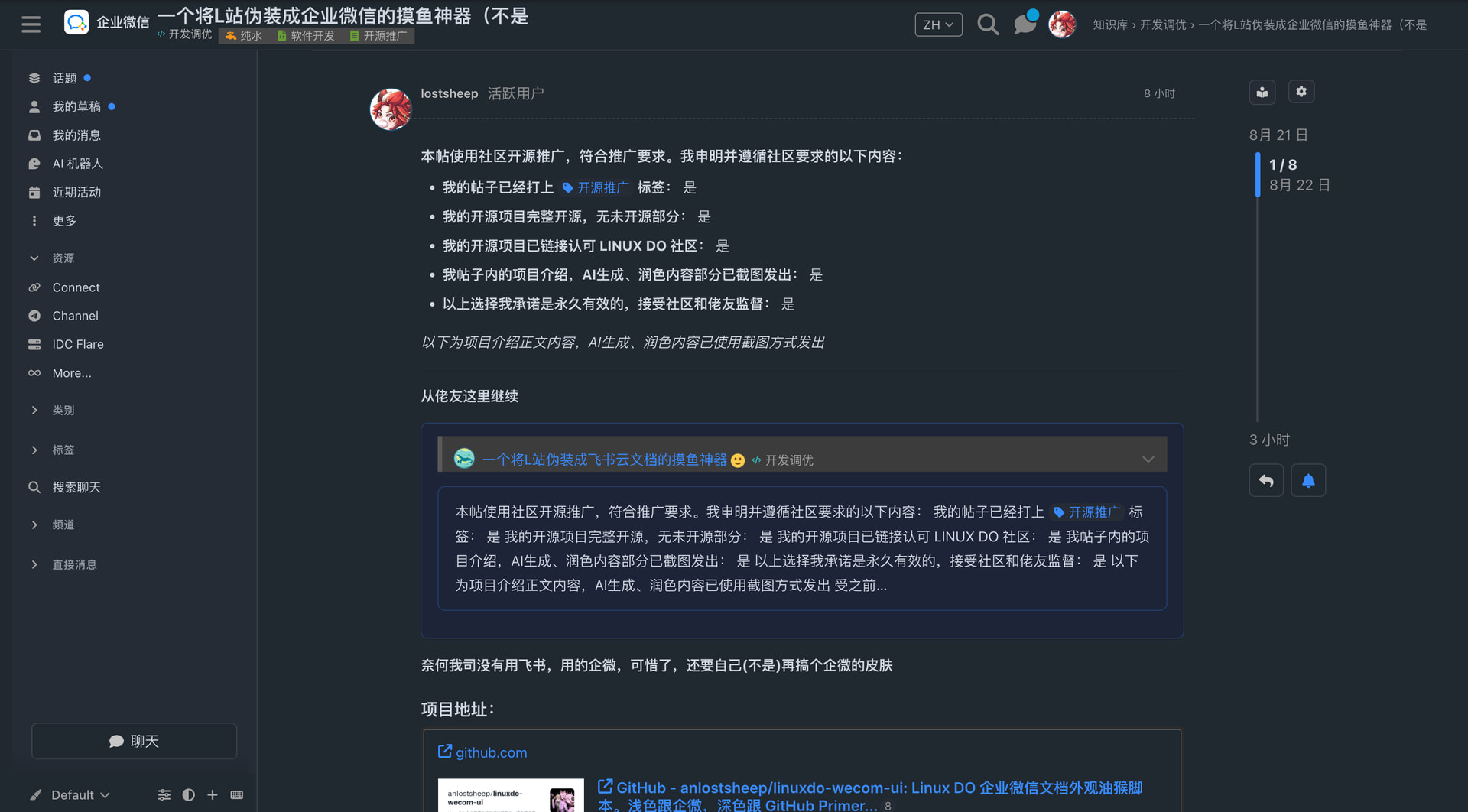Viewport: 1468px width, 812px height.
Task: Expand the quoted post chevron
Action: [1148, 460]
